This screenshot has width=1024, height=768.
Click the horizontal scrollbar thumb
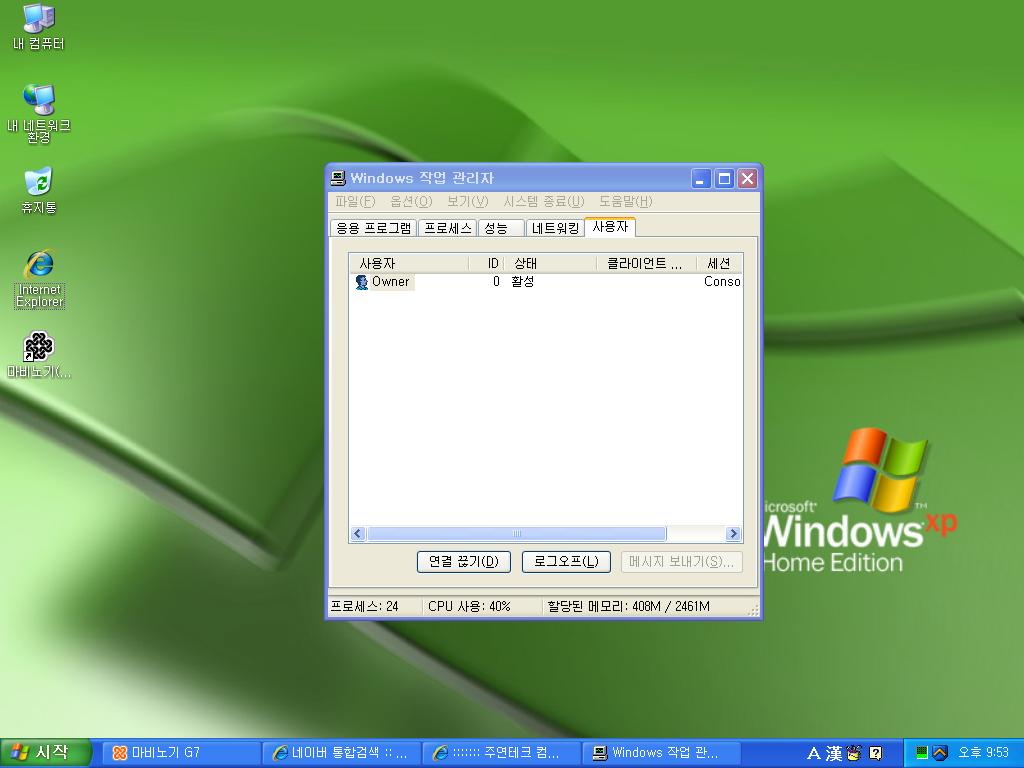(516, 534)
